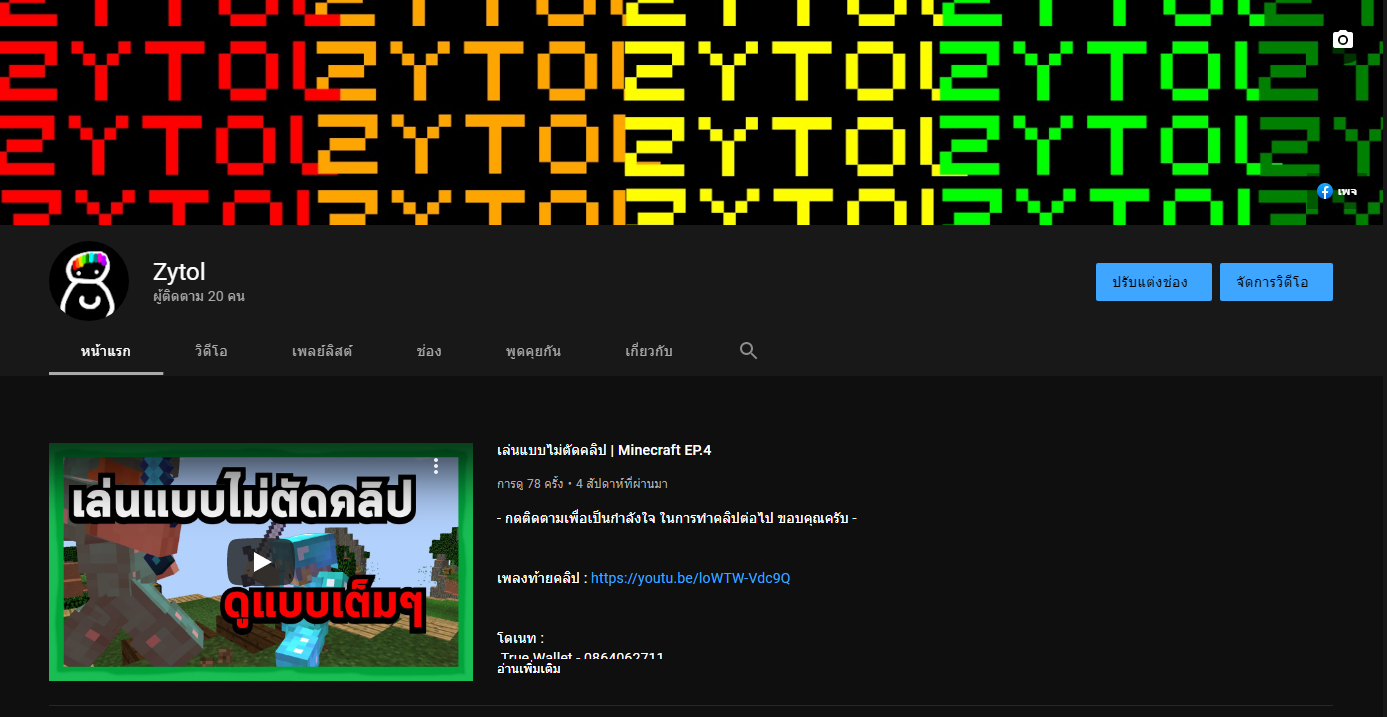The width and height of the screenshot is (1387, 717).
Task: Click the โดเนท label in the description
Action: coord(520,638)
